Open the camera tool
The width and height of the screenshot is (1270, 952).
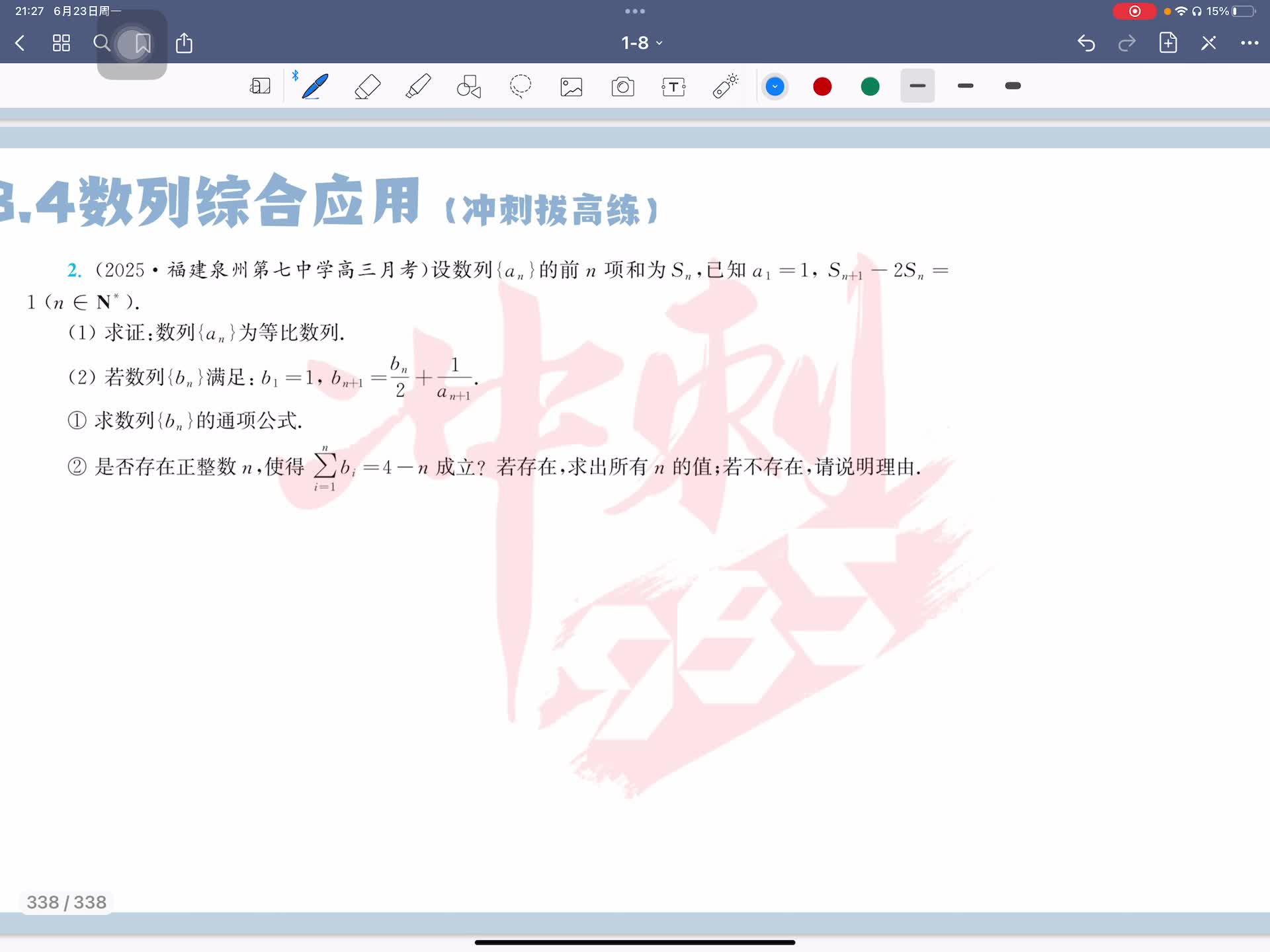622,87
